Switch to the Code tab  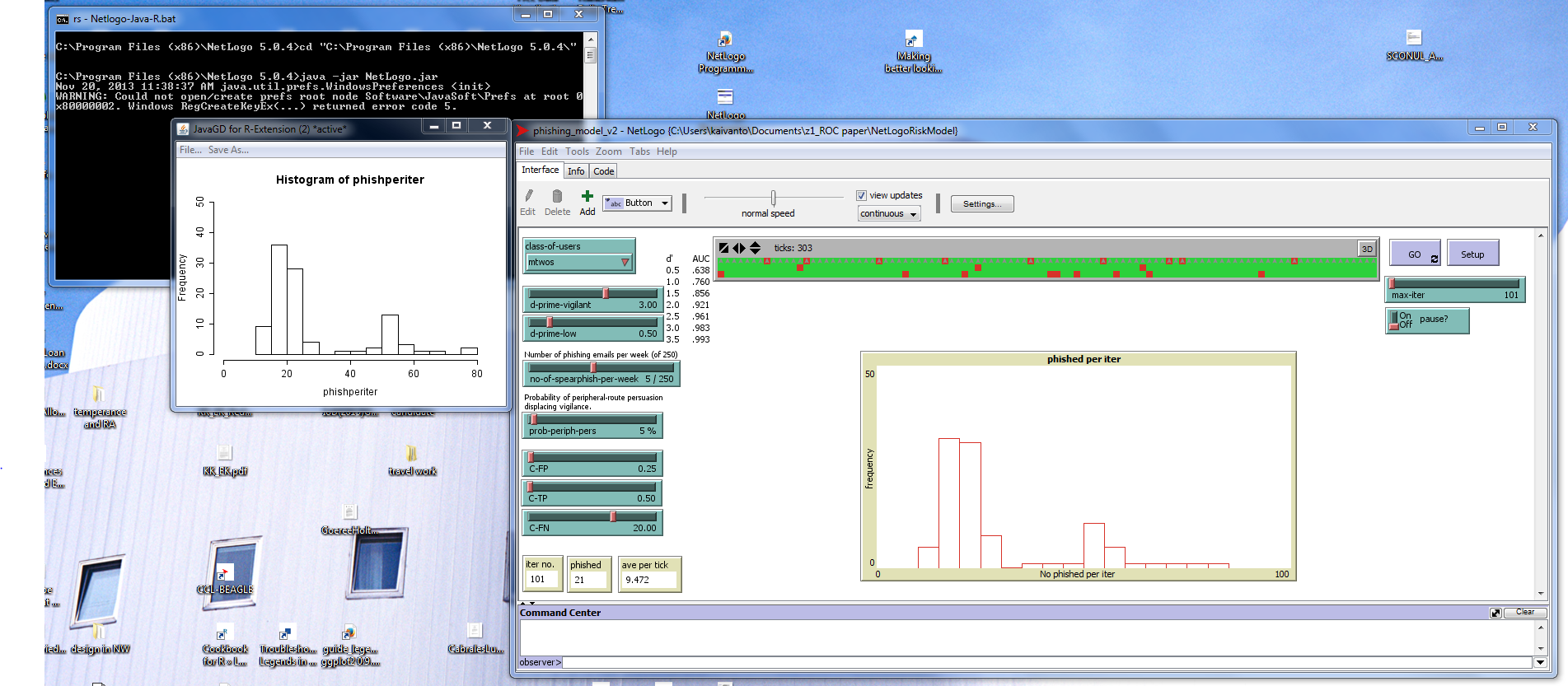point(604,171)
